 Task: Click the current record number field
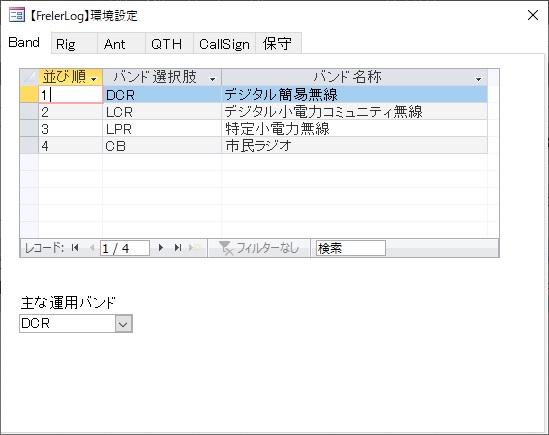(125, 248)
